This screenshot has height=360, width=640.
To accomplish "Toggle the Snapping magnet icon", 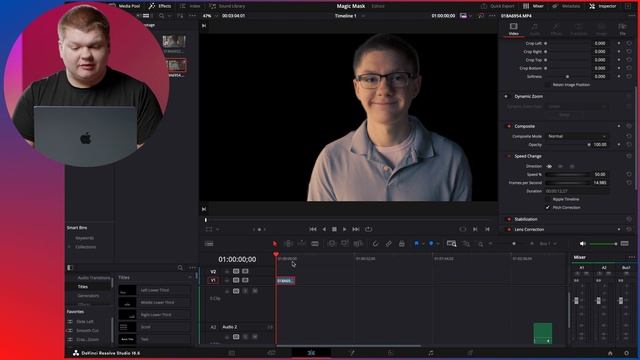I will (x=376, y=244).
